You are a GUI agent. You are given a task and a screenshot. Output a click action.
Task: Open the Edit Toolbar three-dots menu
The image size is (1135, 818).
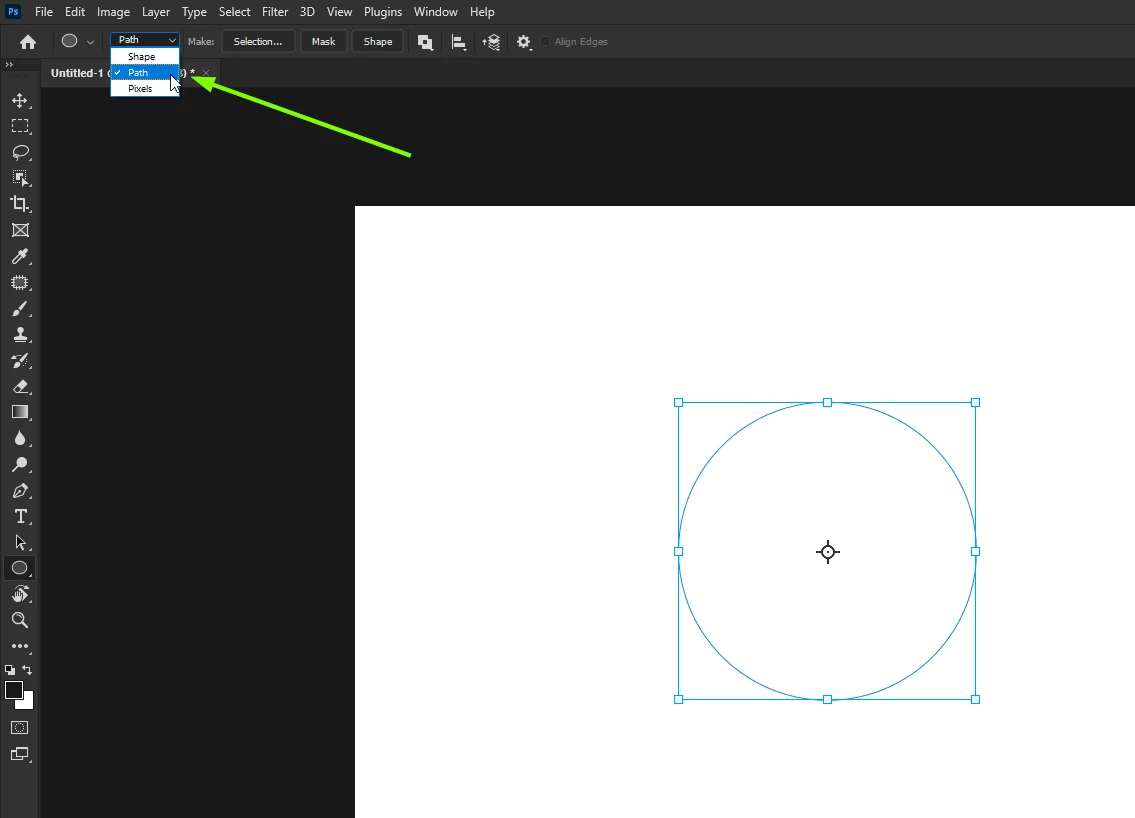tap(20, 646)
